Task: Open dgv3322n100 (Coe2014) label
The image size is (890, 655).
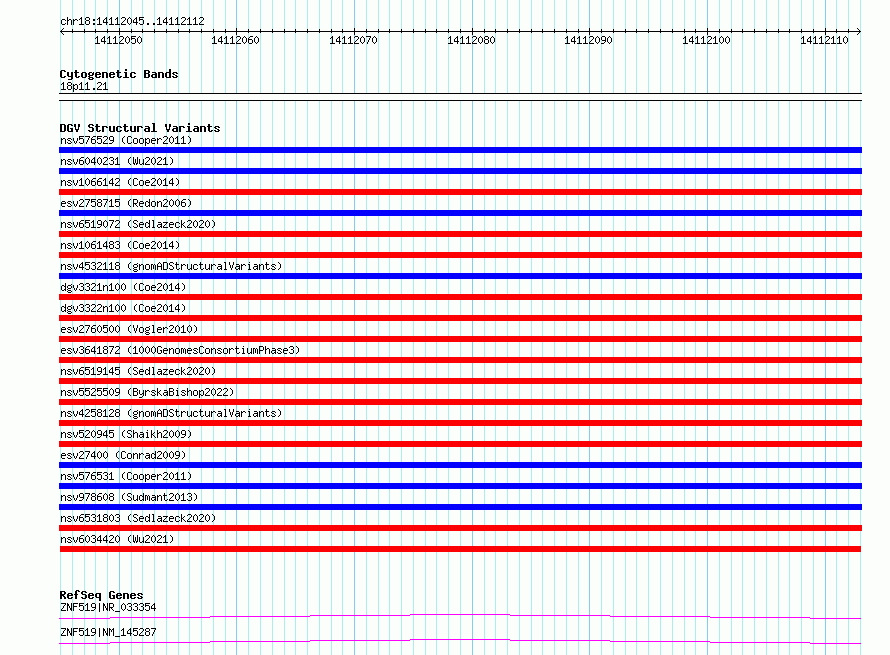Action: [x=123, y=308]
